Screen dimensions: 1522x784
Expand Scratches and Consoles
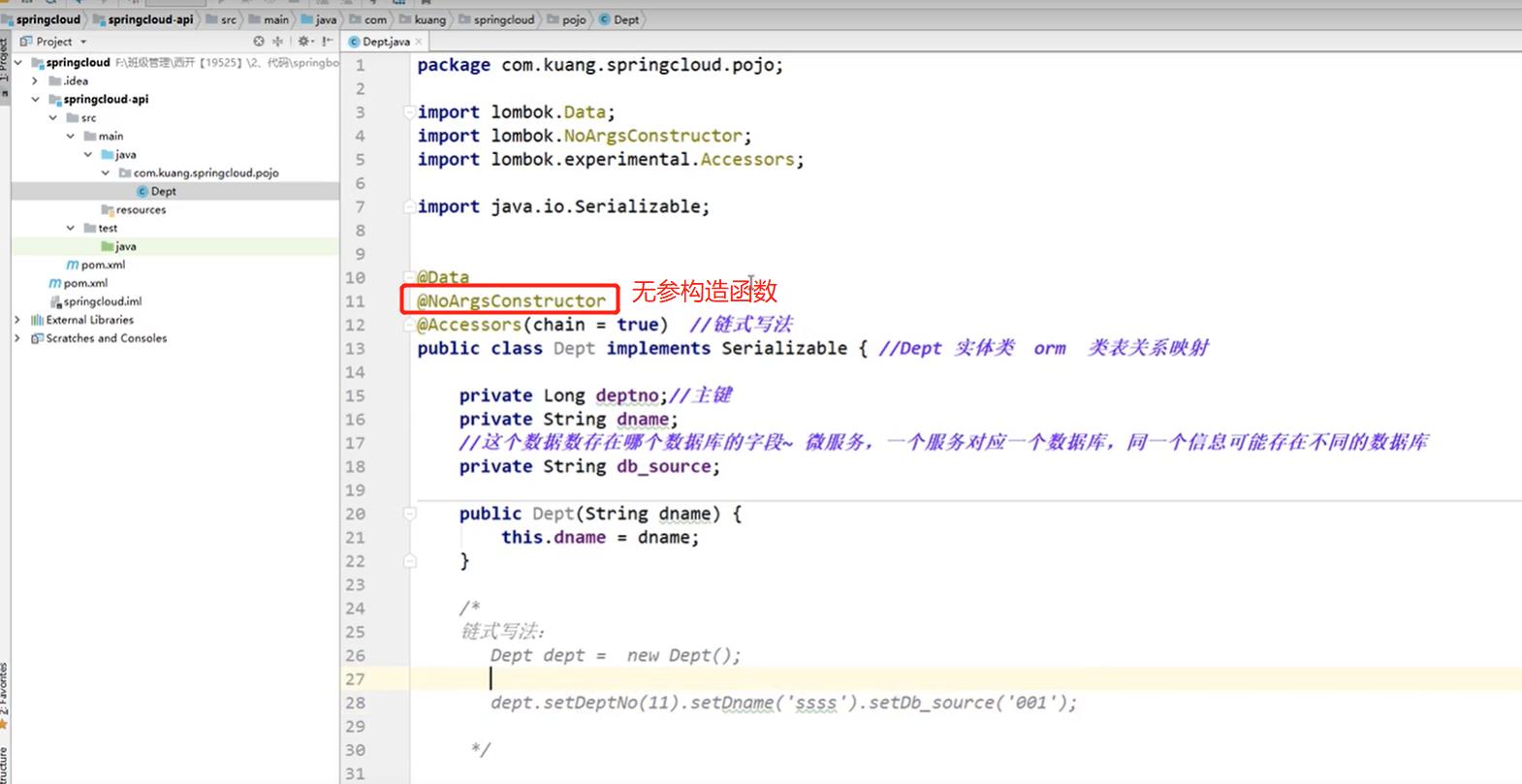pos(18,338)
